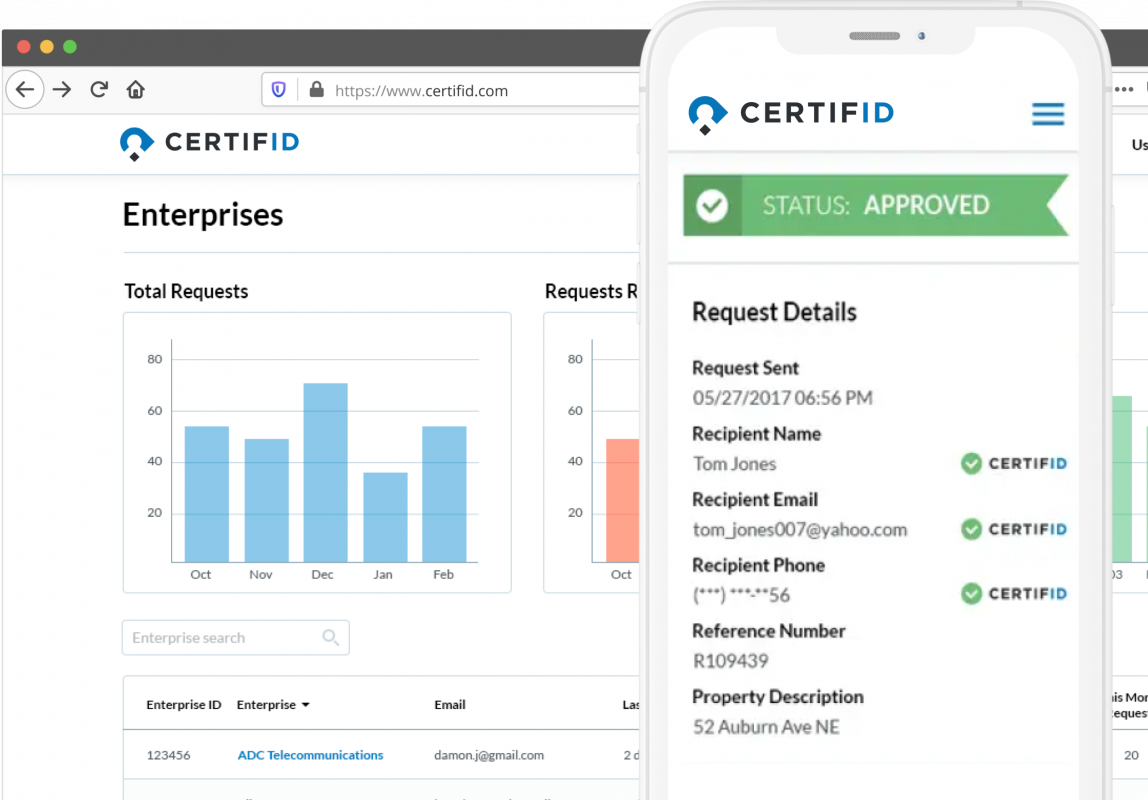Open the ADC Telecommunications link
The width and height of the screenshot is (1148, 800).
[310, 755]
